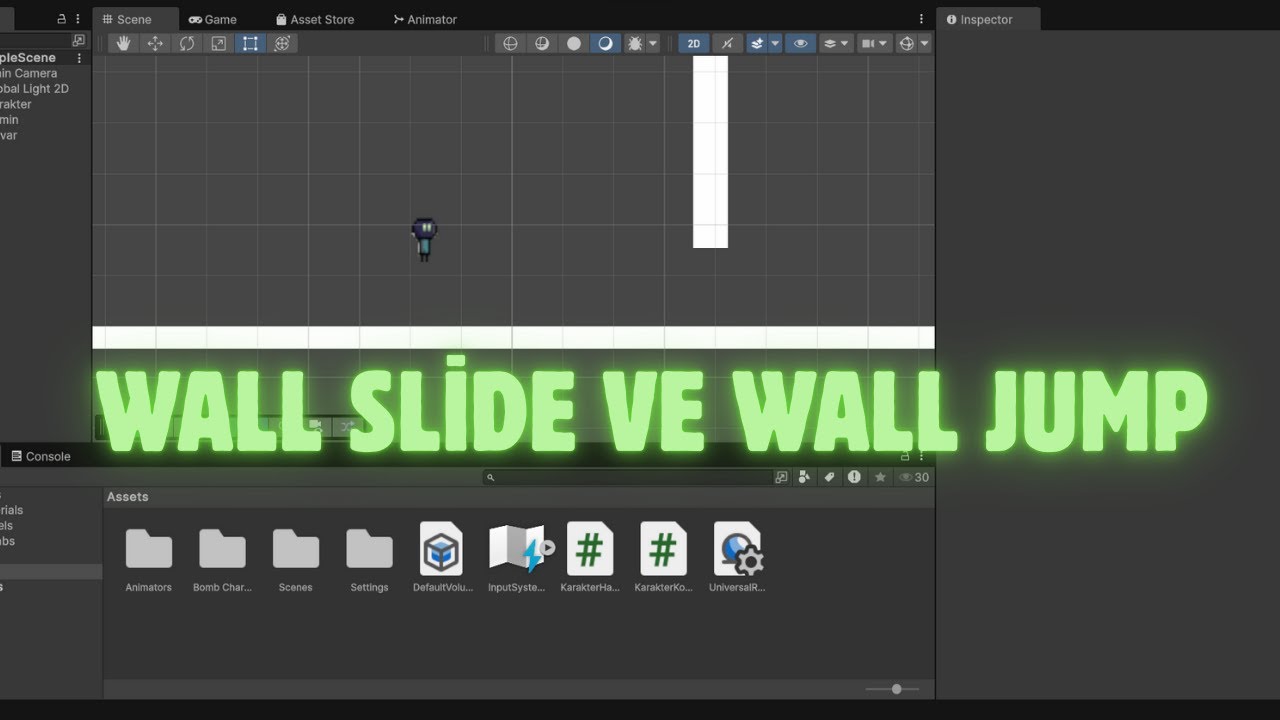Image resolution: width=1280 pixels, height=720 pixels.
Task: Open Hierarchy panel three-dot menu
Action: click(78, 19)
